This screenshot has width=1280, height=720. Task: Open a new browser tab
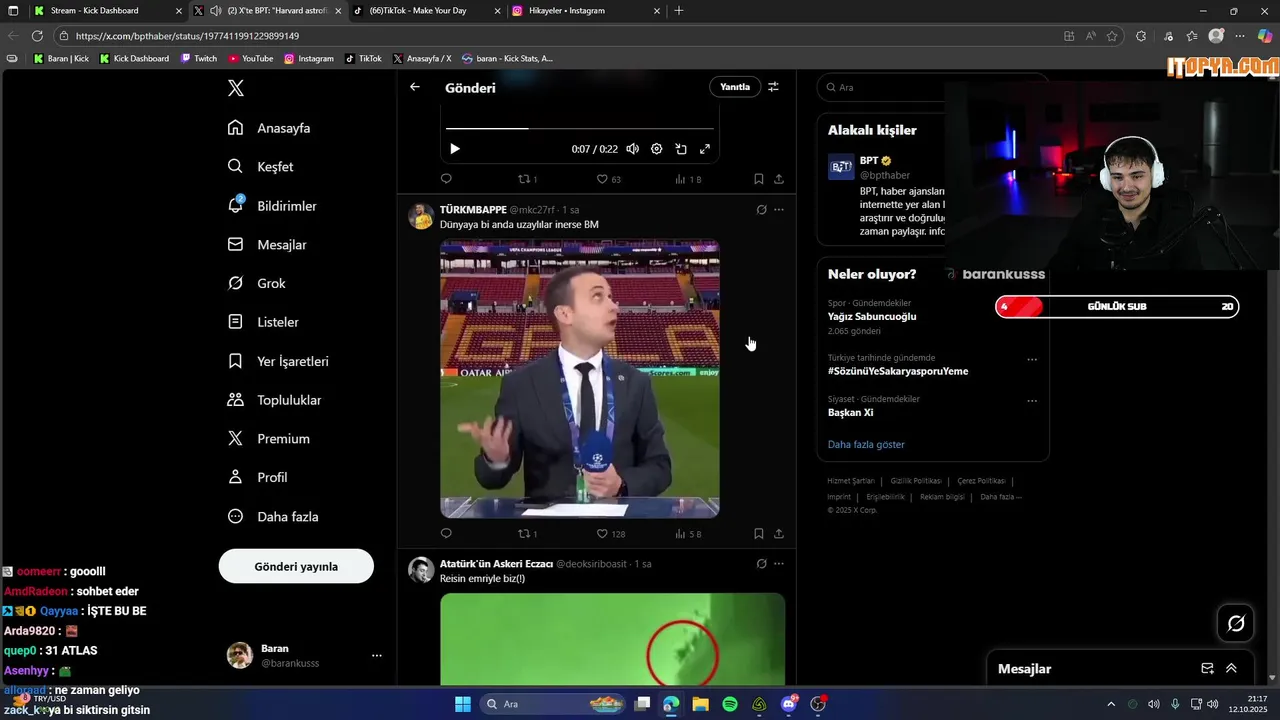[679, 10]
